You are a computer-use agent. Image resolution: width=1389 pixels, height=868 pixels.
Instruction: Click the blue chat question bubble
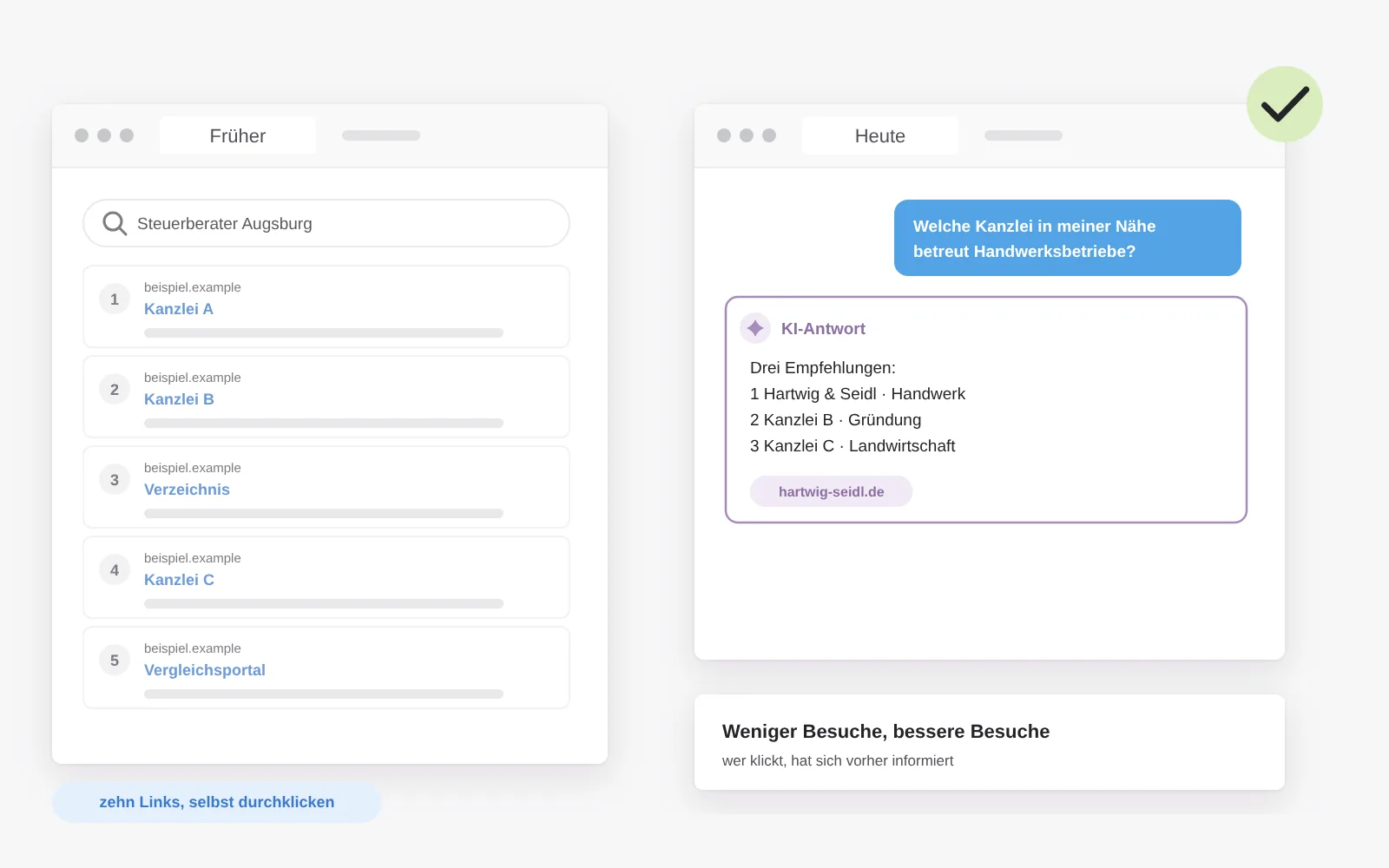click(x=1068, y=238)
